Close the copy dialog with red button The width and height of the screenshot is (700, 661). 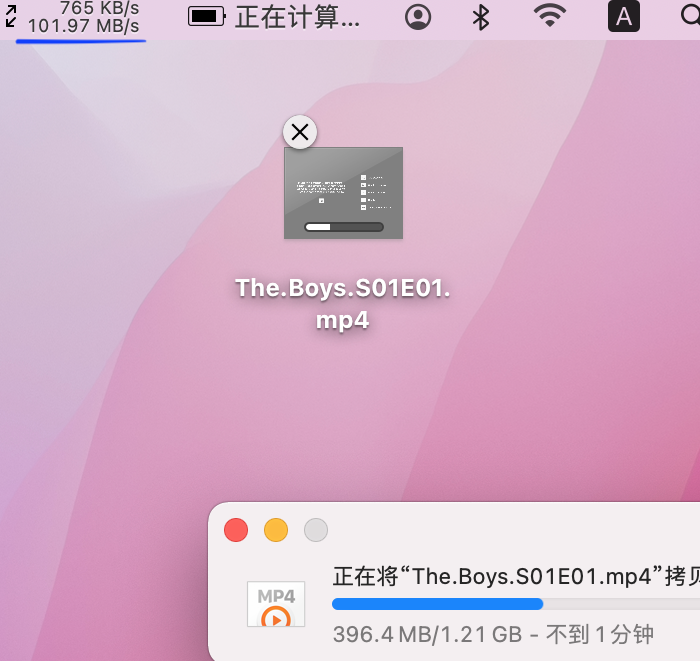236,530
